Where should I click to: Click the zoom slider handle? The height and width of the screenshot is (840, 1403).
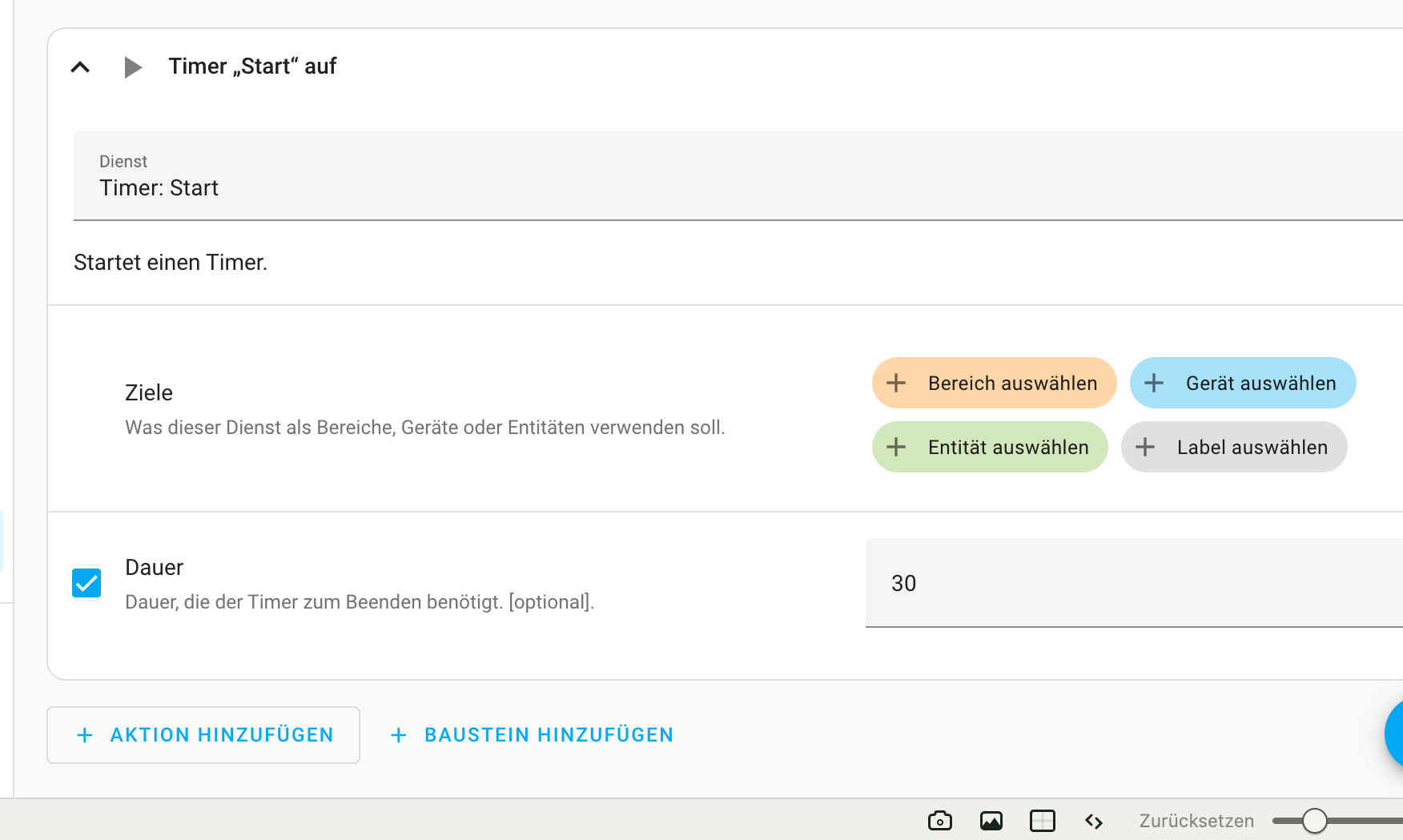pyautogui.click(x=1314, y=821)
